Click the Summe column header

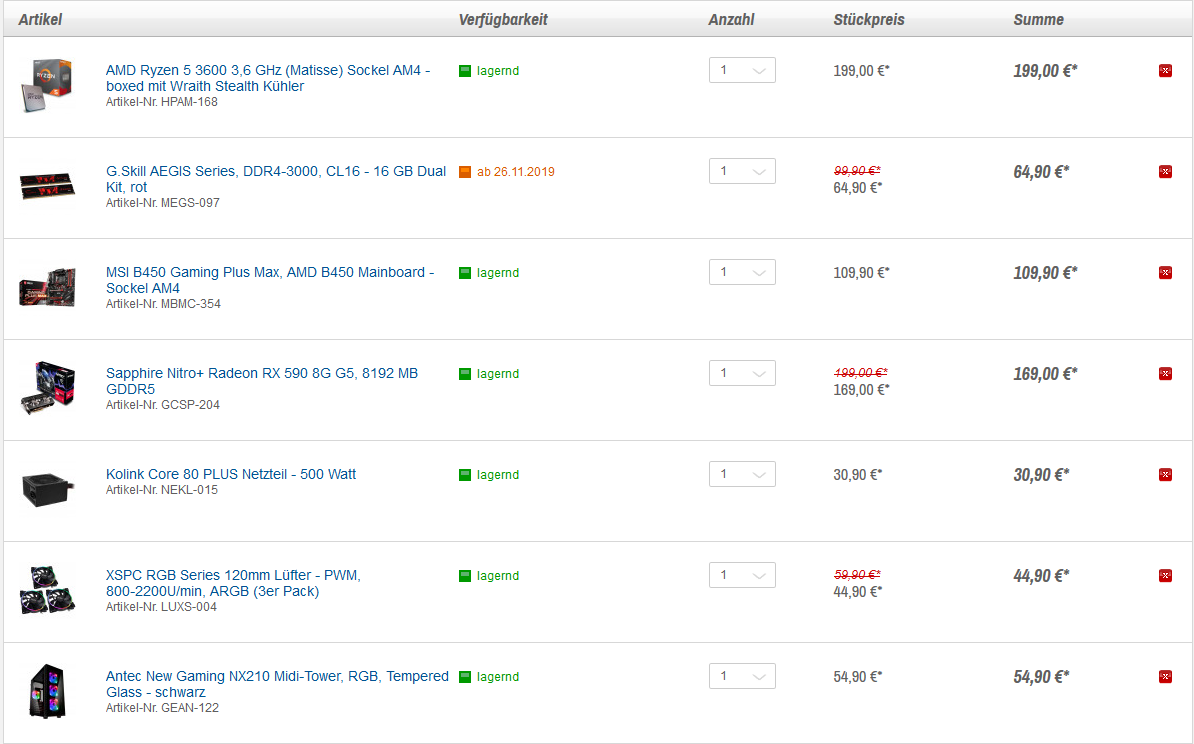pyautogui.click(x=1039, y=20)
